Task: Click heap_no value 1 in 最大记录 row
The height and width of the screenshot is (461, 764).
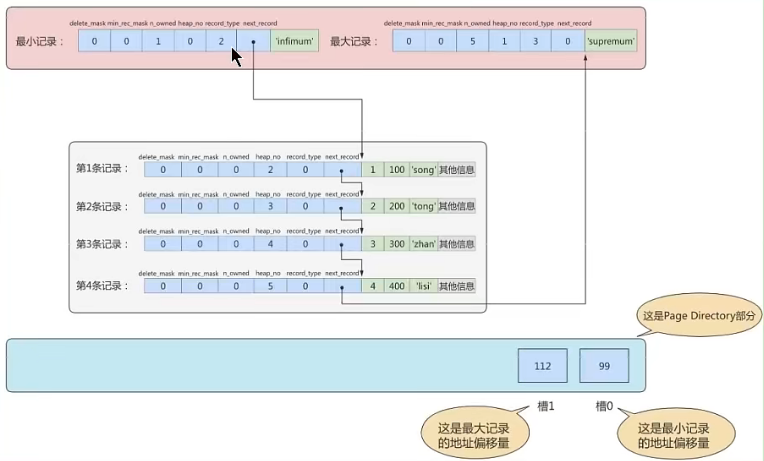Action: pos(504,41)
